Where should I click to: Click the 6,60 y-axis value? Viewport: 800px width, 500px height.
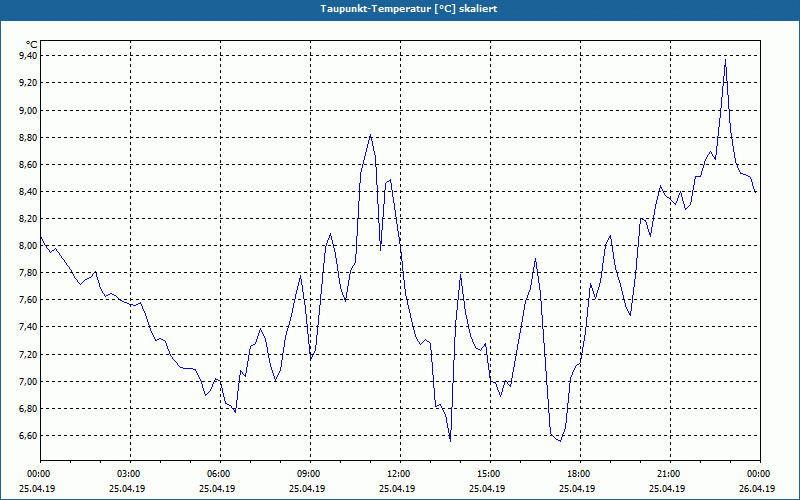(x=28, y=435)
